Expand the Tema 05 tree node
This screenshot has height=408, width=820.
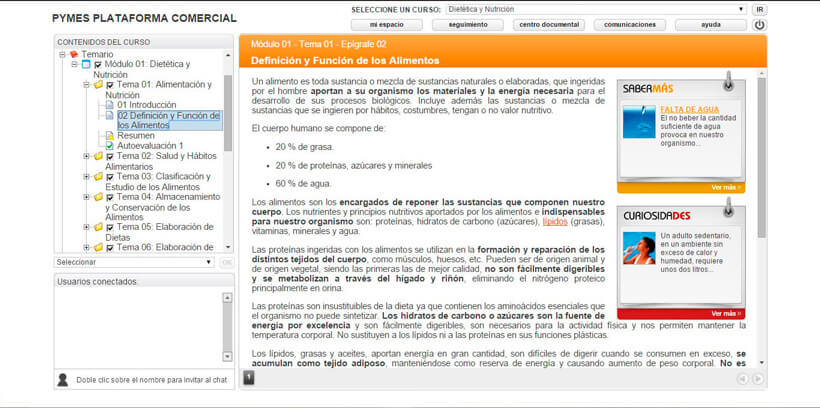[x=86, y=227]
